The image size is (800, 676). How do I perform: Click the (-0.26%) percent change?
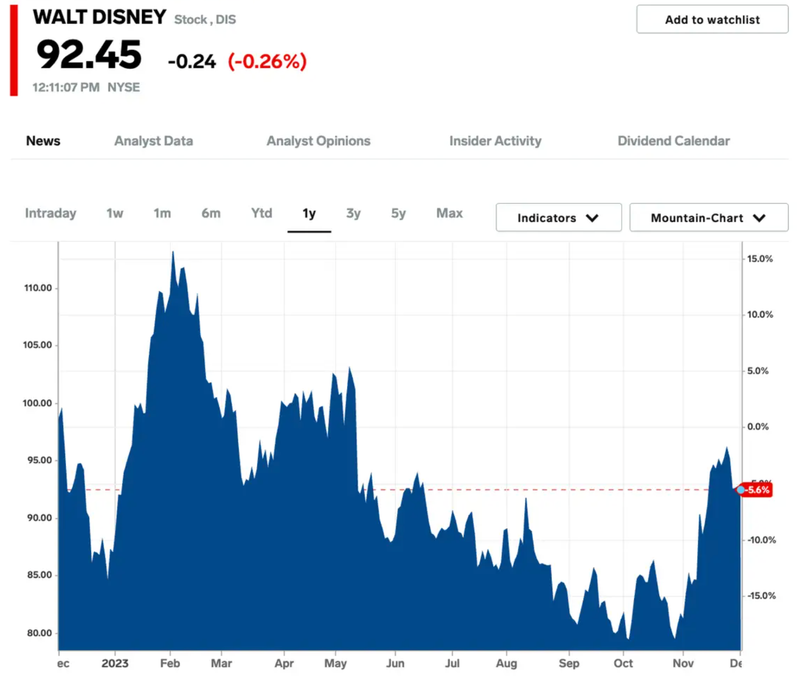click(x=267, y=62)
